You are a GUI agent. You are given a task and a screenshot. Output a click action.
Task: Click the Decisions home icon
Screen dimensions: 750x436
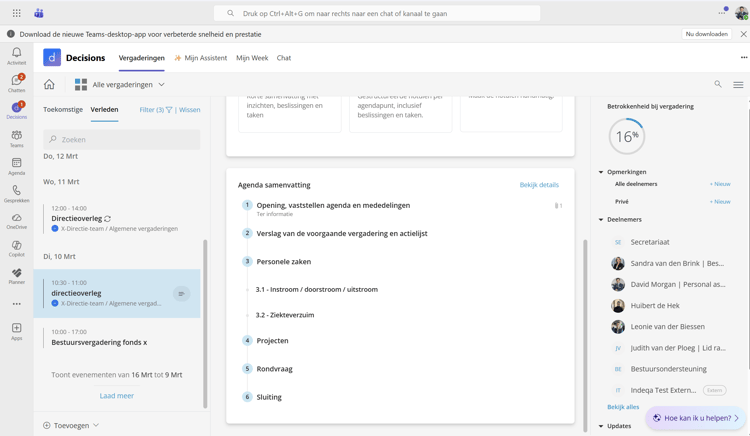tap(49, 85)
